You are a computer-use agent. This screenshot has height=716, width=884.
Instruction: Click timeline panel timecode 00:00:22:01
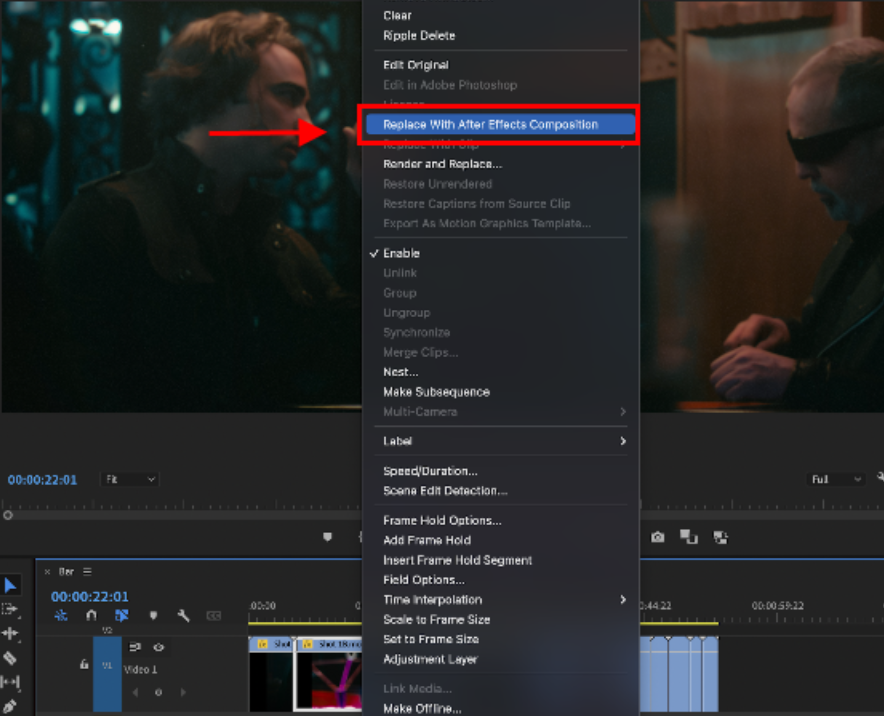(x=90, y=596)
